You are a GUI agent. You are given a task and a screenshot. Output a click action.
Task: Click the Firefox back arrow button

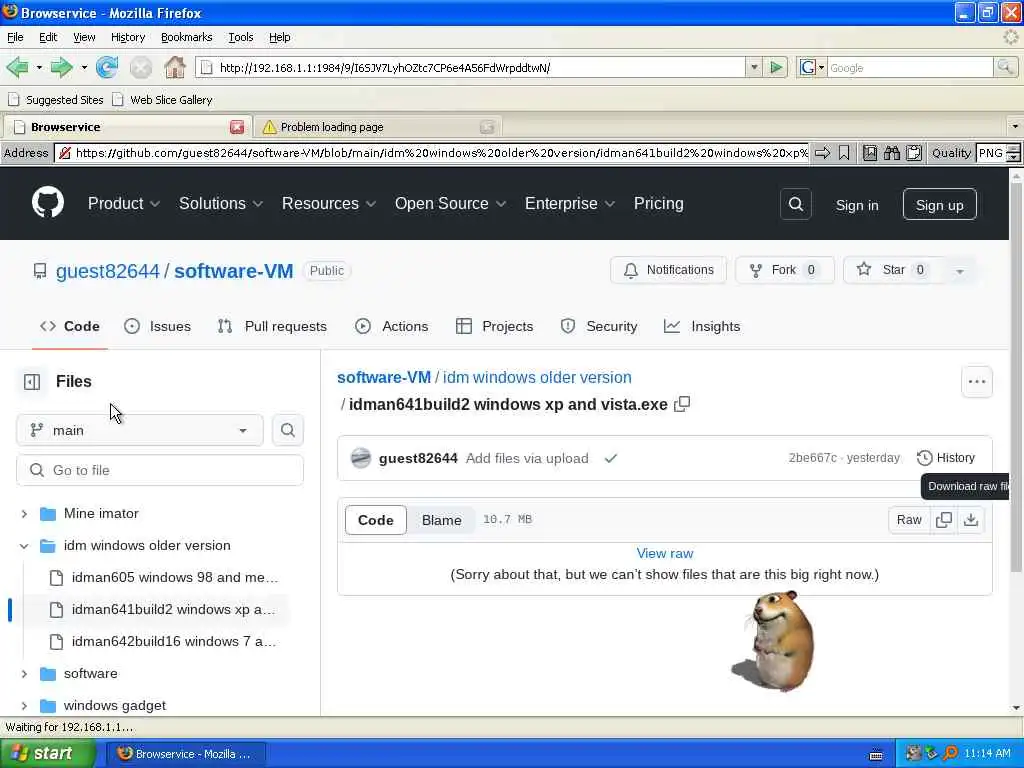[x=18, y=67]
